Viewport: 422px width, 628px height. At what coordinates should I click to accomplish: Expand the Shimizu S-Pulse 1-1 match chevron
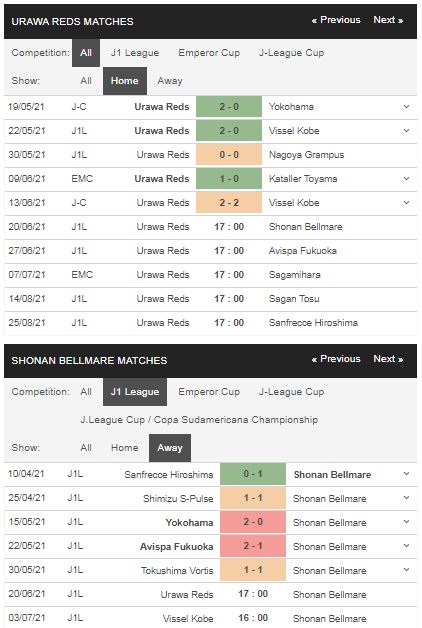point(406,498)
